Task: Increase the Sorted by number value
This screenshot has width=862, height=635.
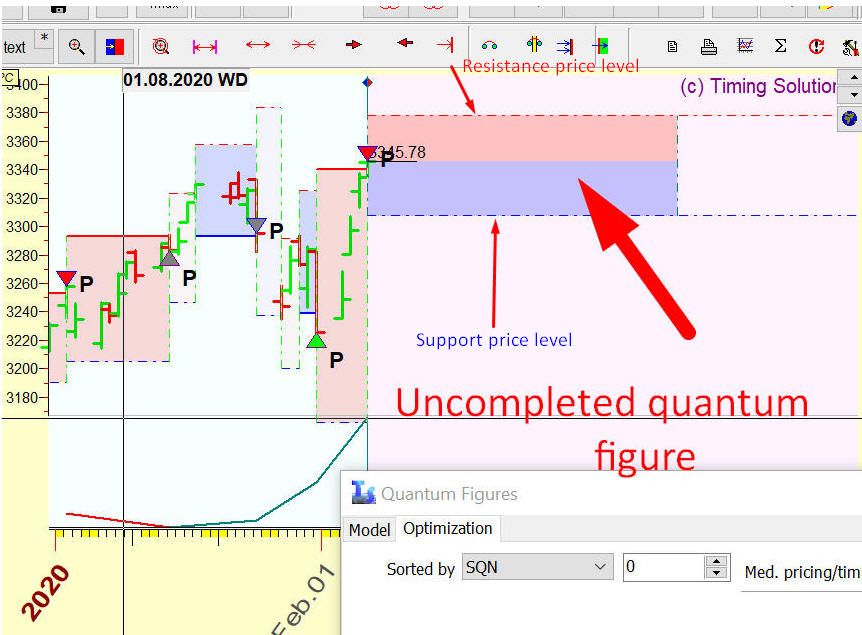Action: 716,562
